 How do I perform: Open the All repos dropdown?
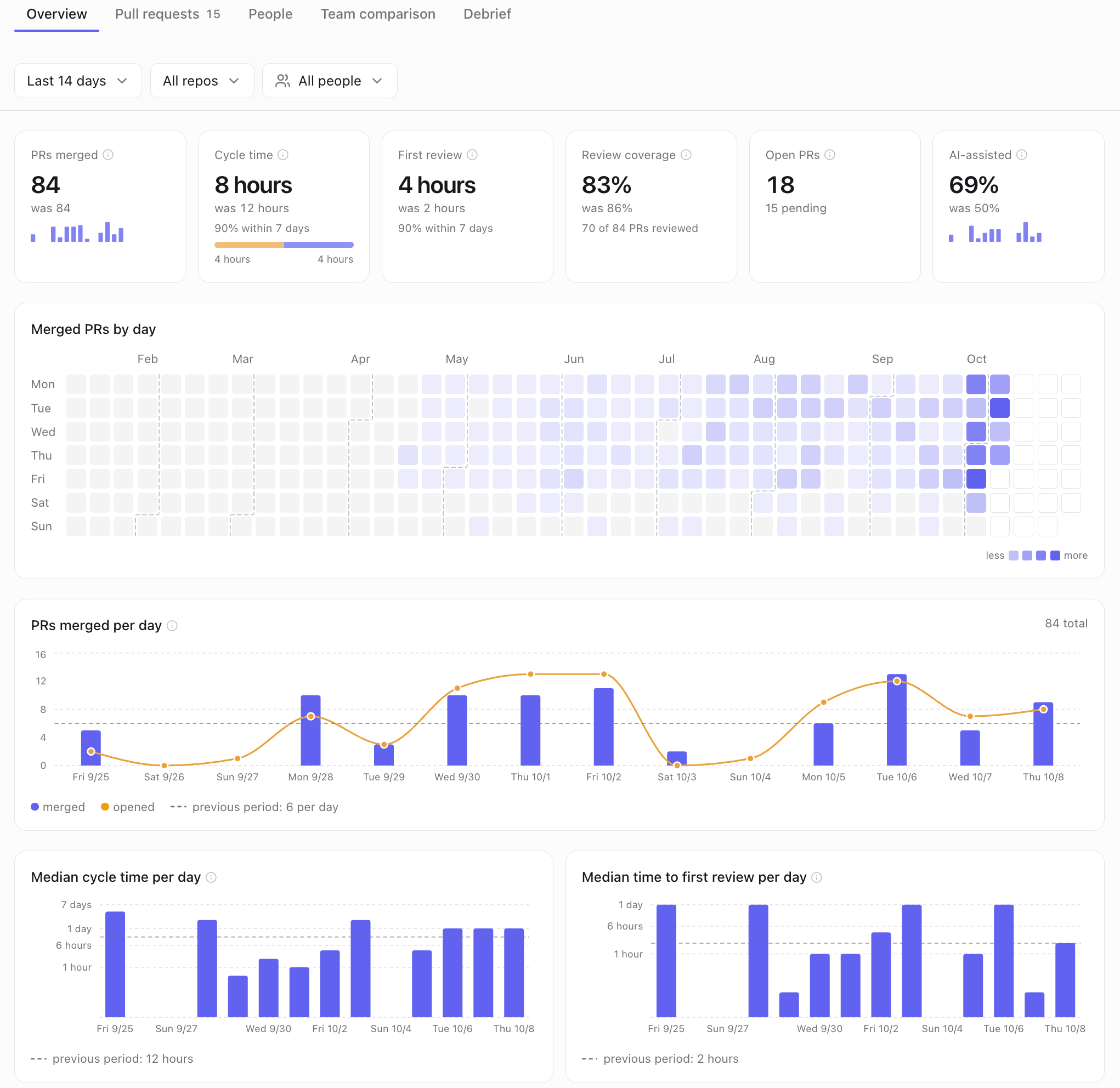coord(202,81)
